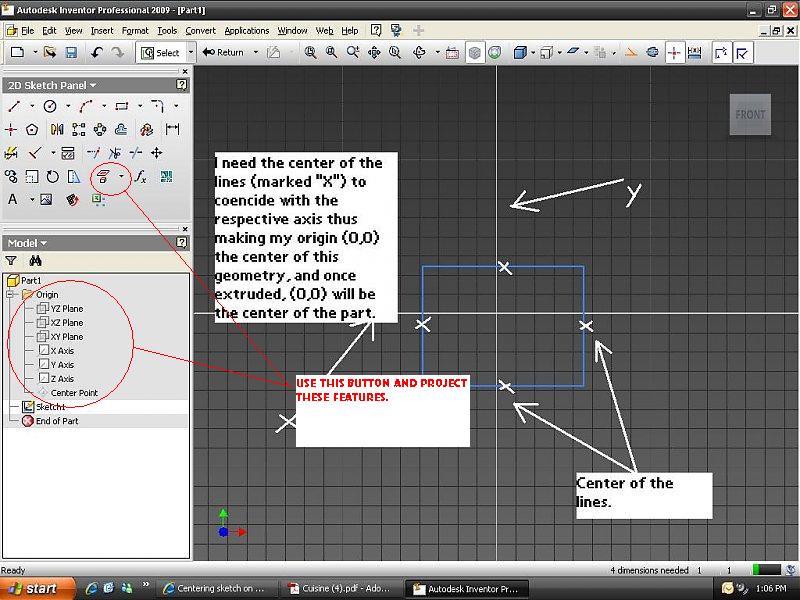Click the Project Geometry tool

pos(104,177)
